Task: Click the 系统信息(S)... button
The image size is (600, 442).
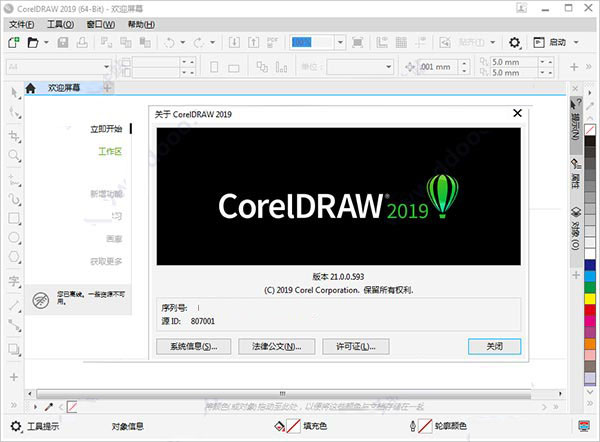Action: (194, 347)
